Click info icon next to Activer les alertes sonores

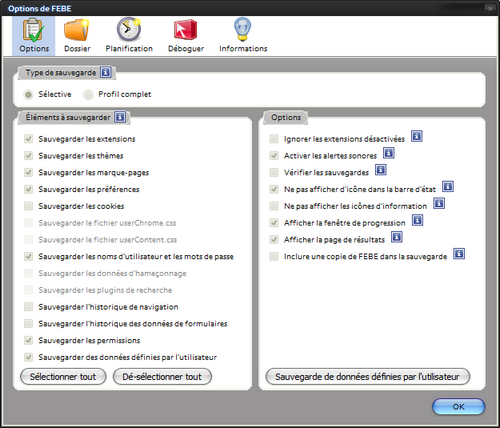(x=389, y=153)
